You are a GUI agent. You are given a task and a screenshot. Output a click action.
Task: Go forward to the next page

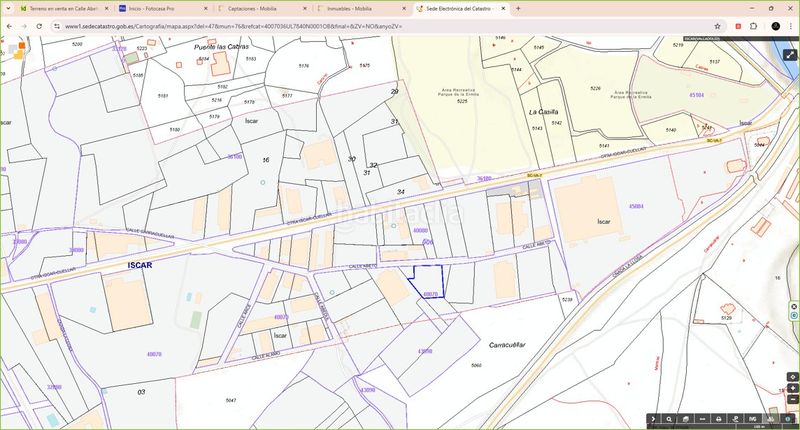point(24,26)
